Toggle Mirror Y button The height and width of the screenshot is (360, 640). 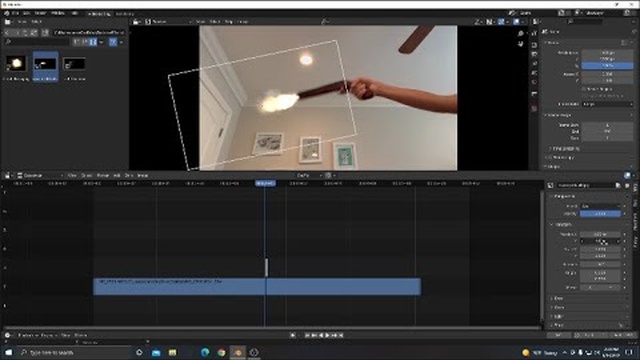(611, 287)
